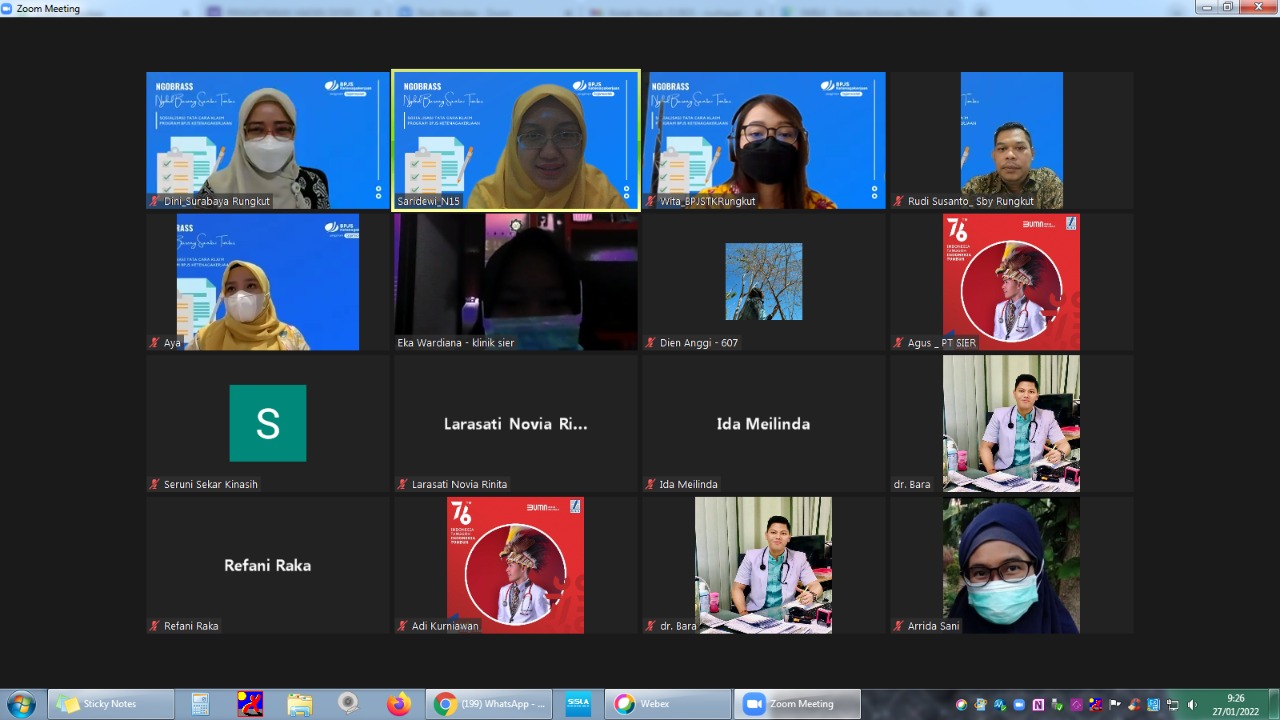
Task: Click the volume speaker icon in tray
Action: tap(1192, 704)
